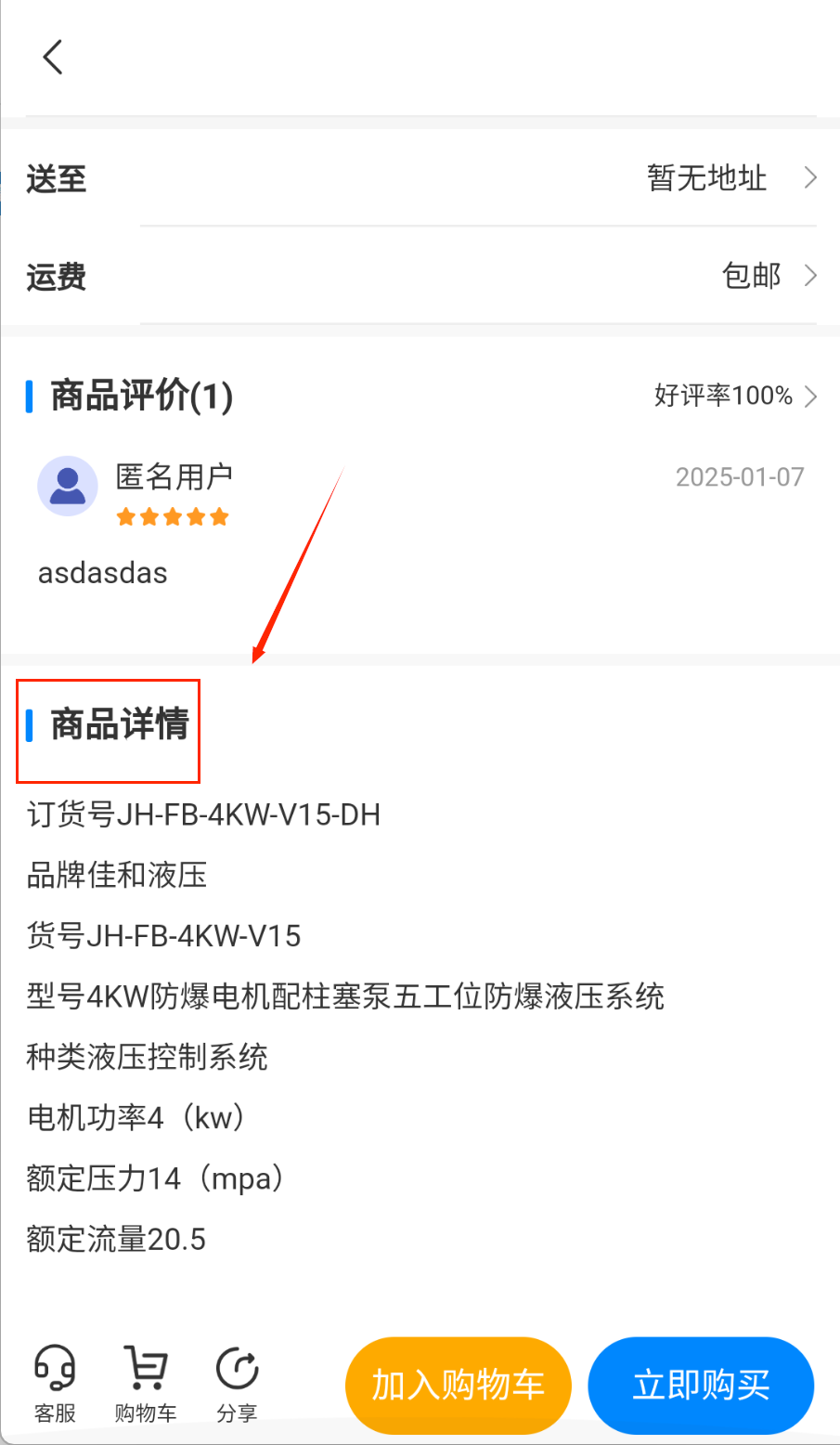
Task: Go back using the arrow icon
Action: click(53, 58)
